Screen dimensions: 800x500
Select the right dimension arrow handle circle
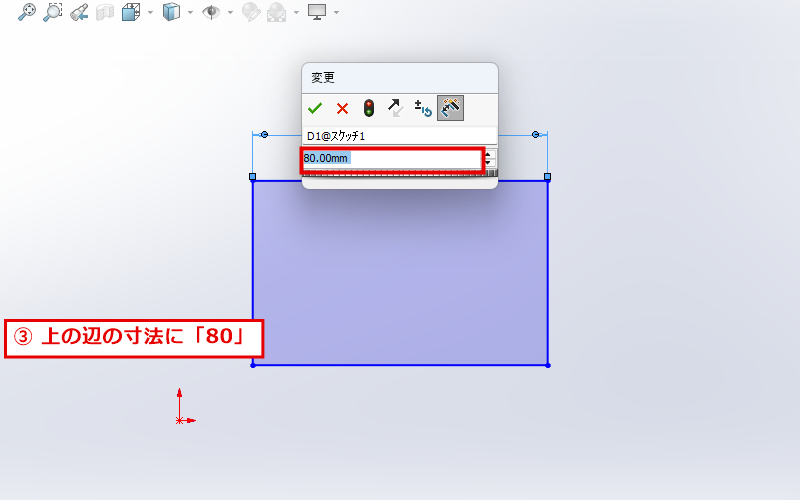tap(535, 135)
